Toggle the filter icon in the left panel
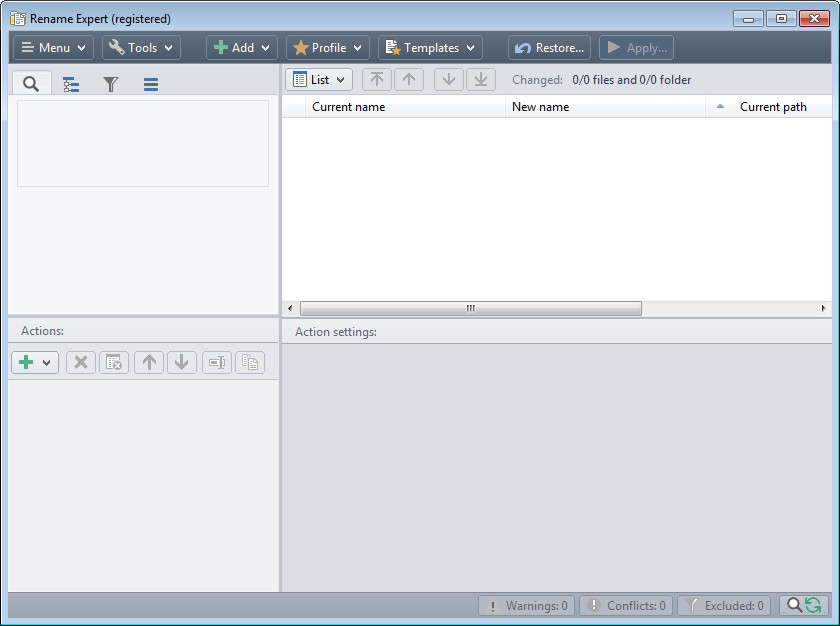Image resolution: width=840 pixels, height=626 pixels. [110, 83]
